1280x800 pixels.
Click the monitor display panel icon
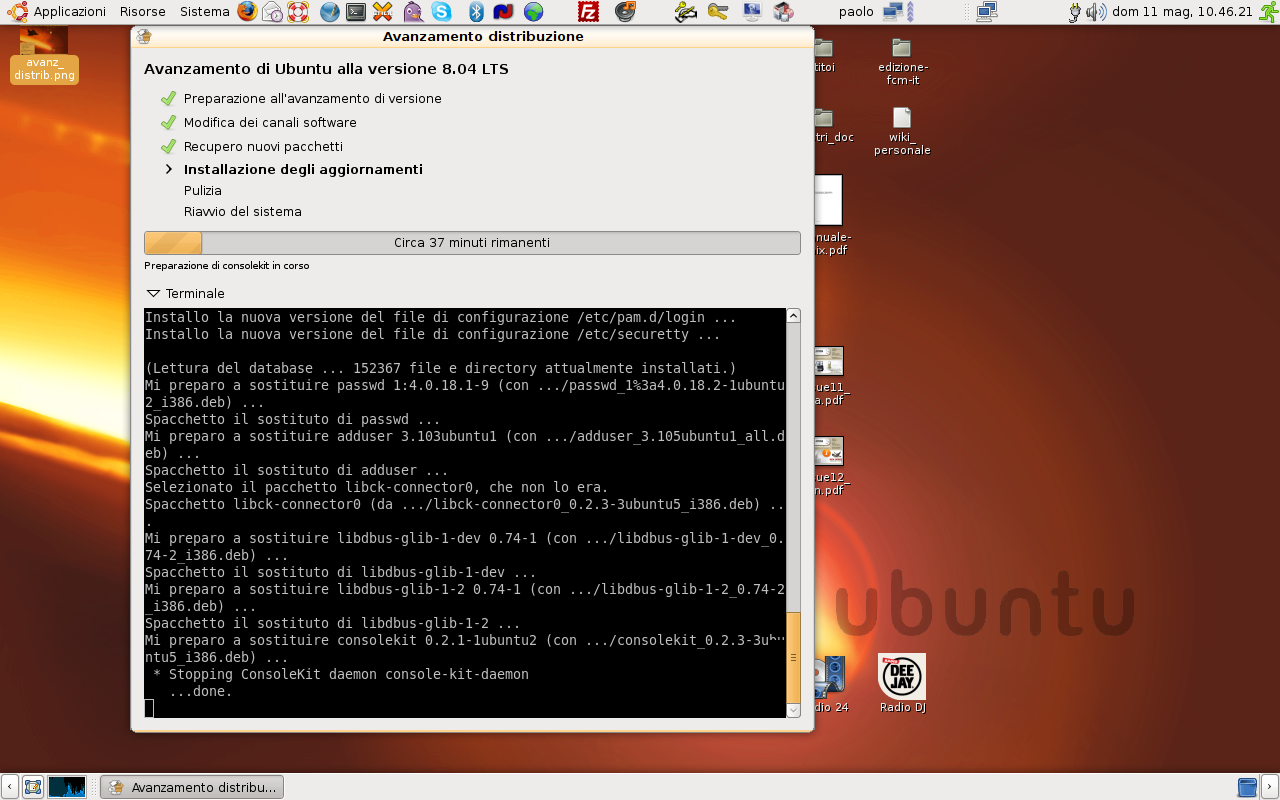(752, 12)
